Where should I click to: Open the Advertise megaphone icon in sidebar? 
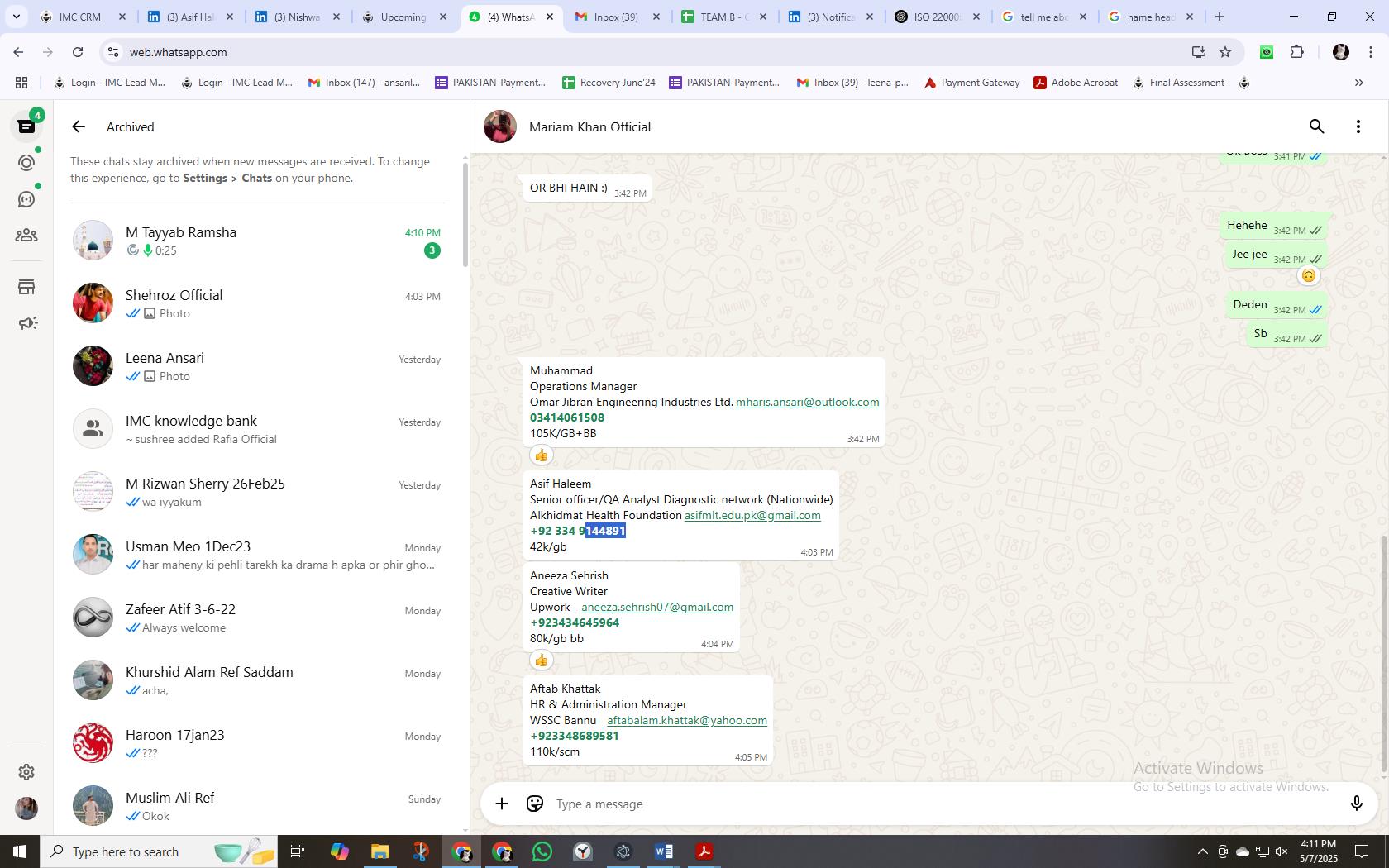[x=26, y=323]
